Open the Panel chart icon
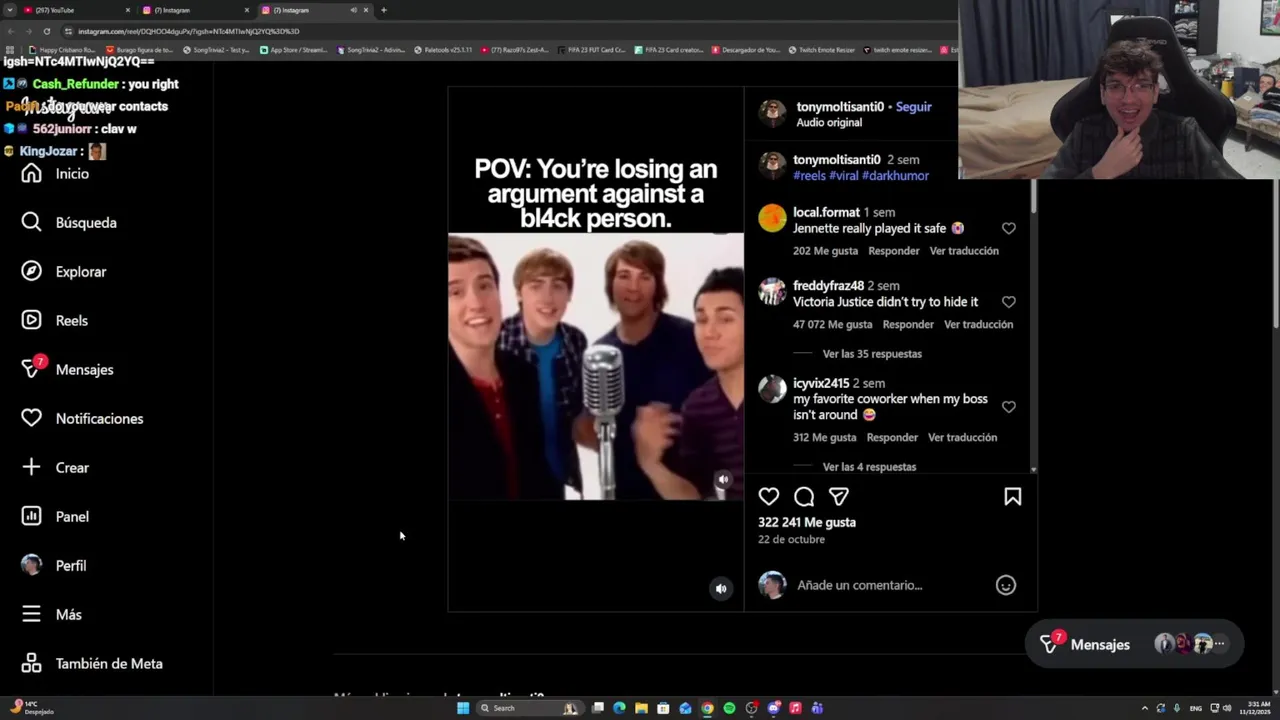This screenshot has width=1280, height=720. tap(32, 516)
